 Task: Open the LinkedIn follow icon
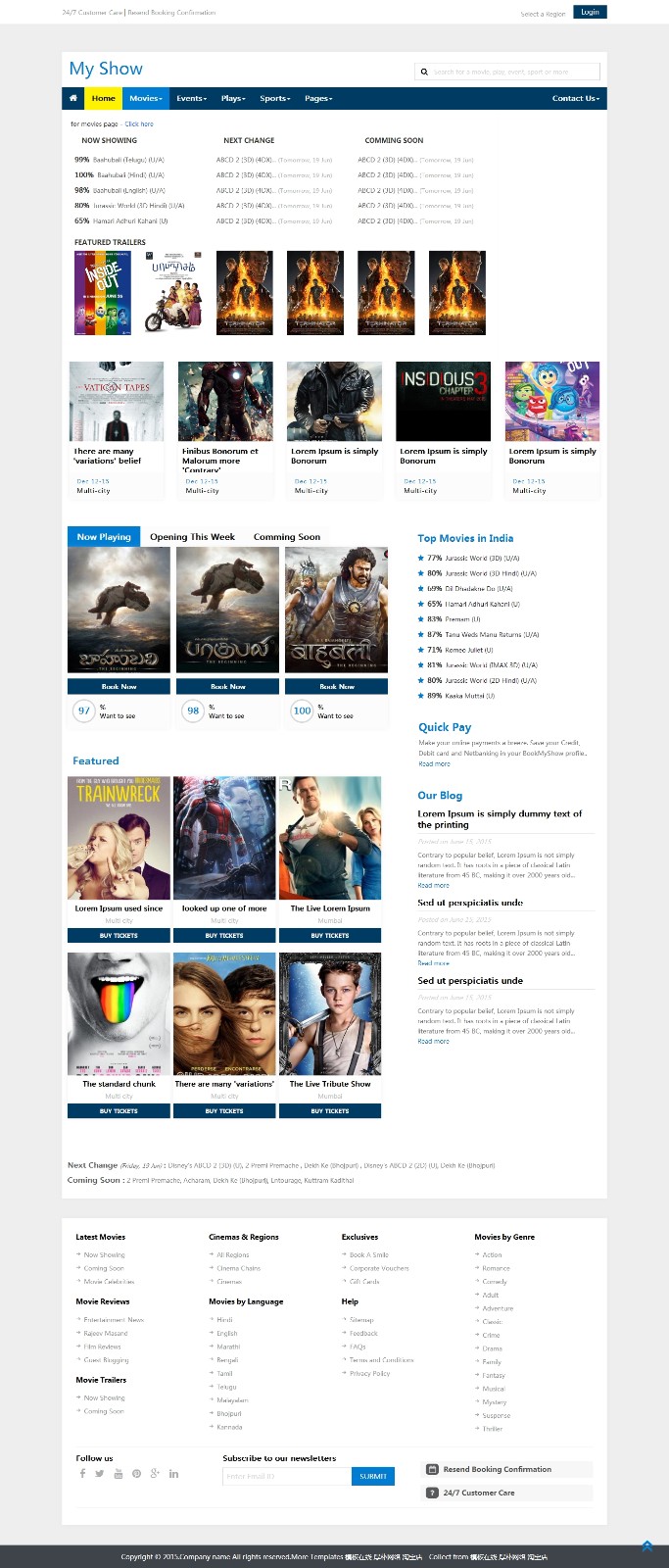(x=173, y=1473)
